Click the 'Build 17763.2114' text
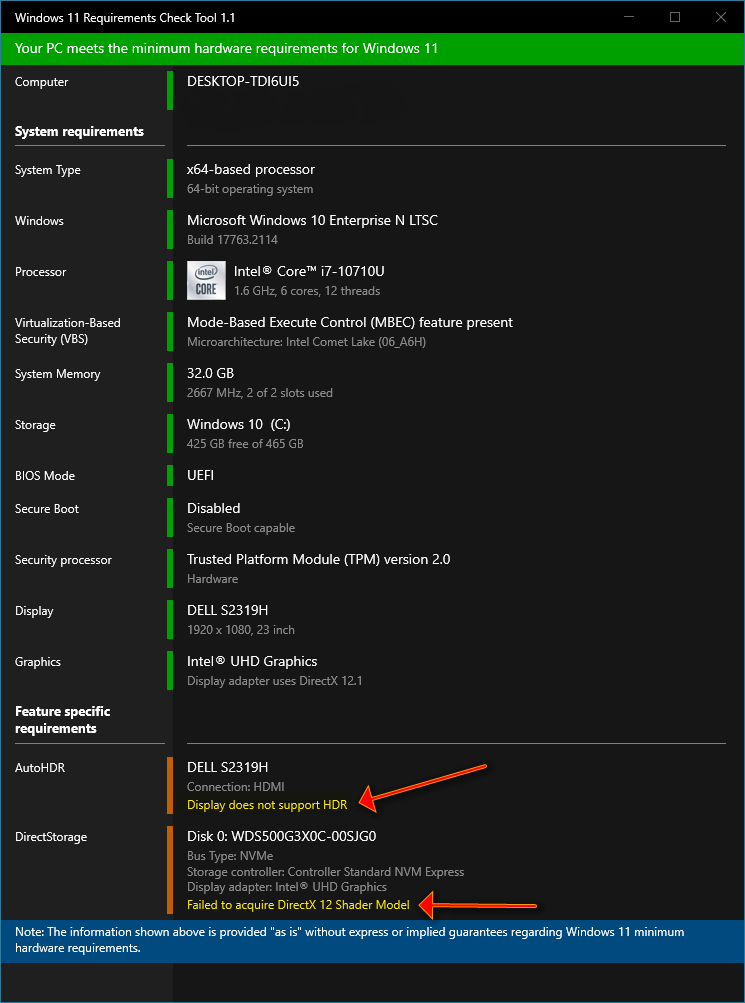Screen dimensions: 745x1003 232,241
